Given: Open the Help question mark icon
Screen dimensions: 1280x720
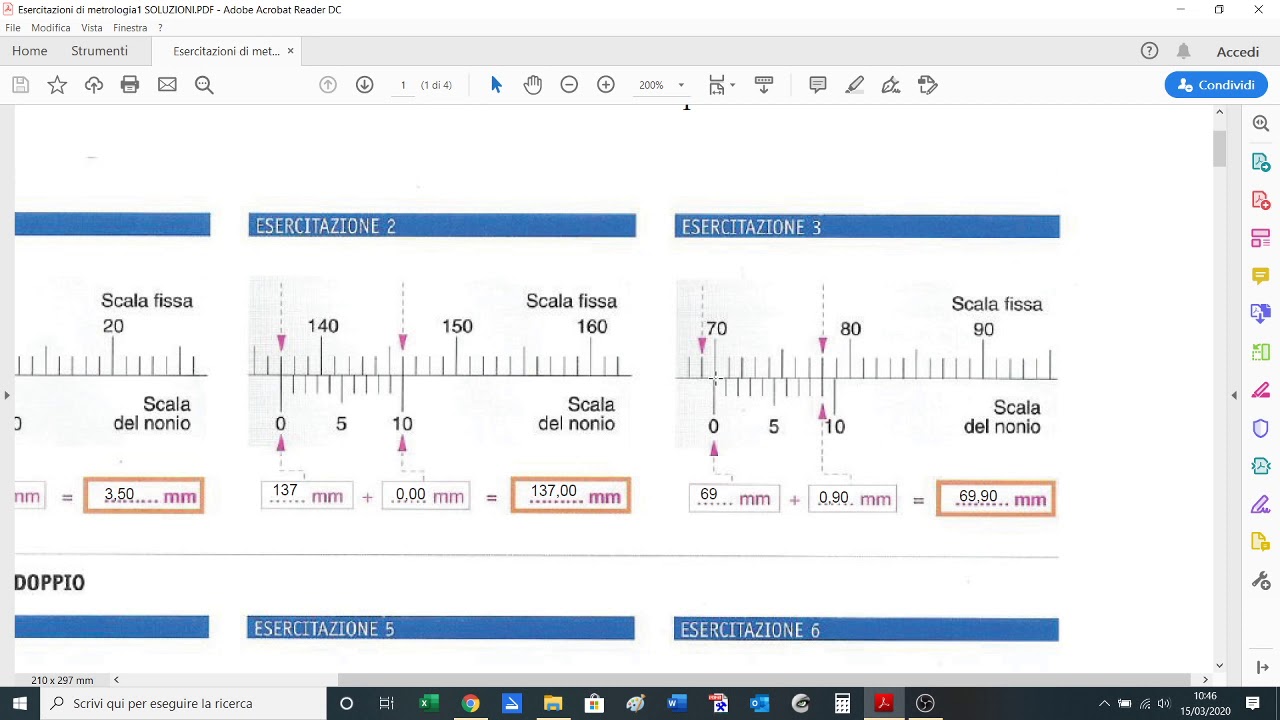Looking at the screenshot, I should coord(1150,51).
